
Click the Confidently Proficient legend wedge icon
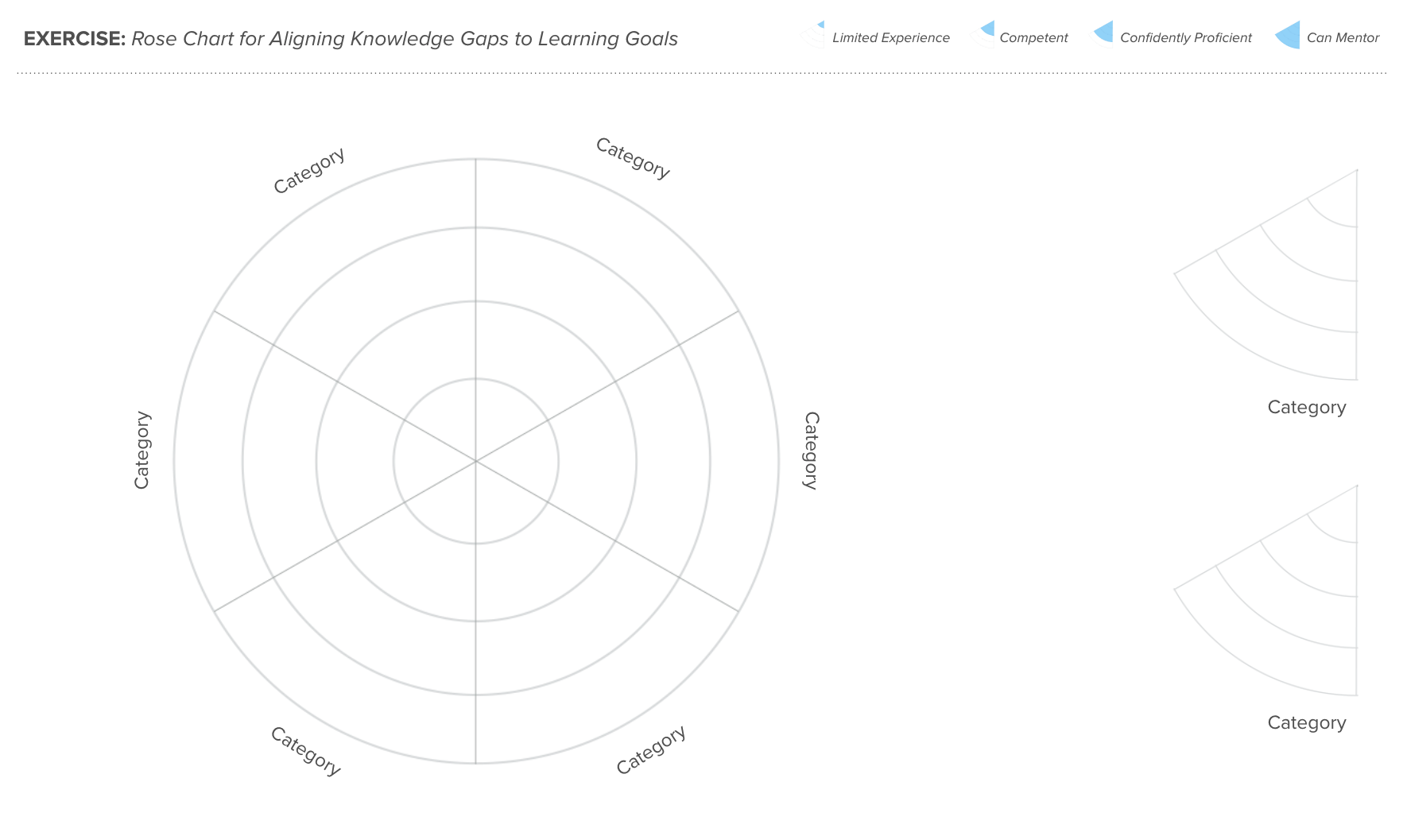point(1103,35)
